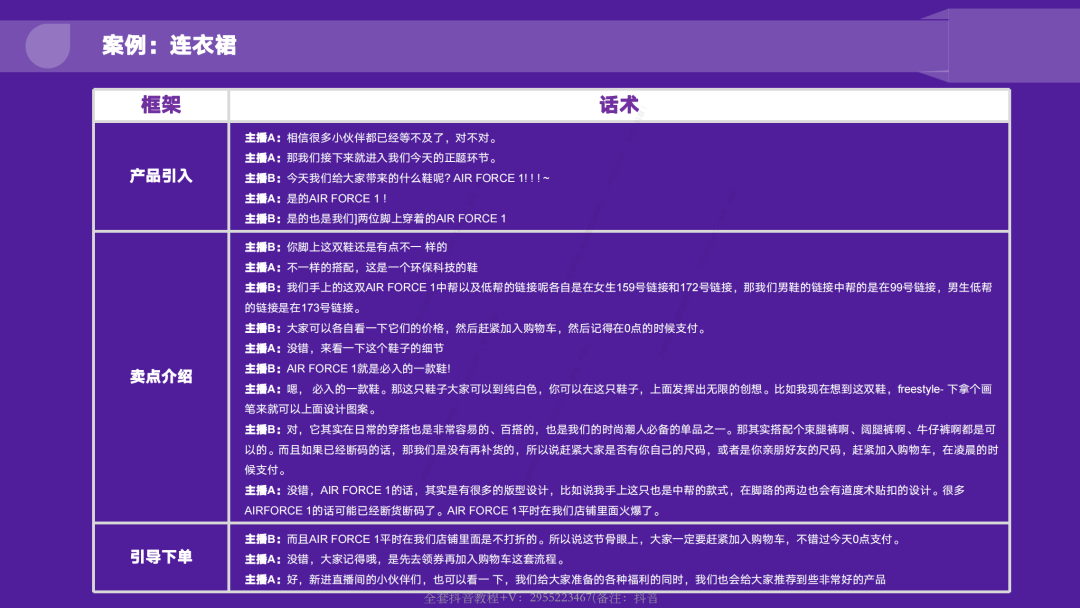Viewport: 1080px width, 608px height.
Task: Select line "是的也是我们两位脚上穿着的AIR FORCE 1"
Action: 375,218
